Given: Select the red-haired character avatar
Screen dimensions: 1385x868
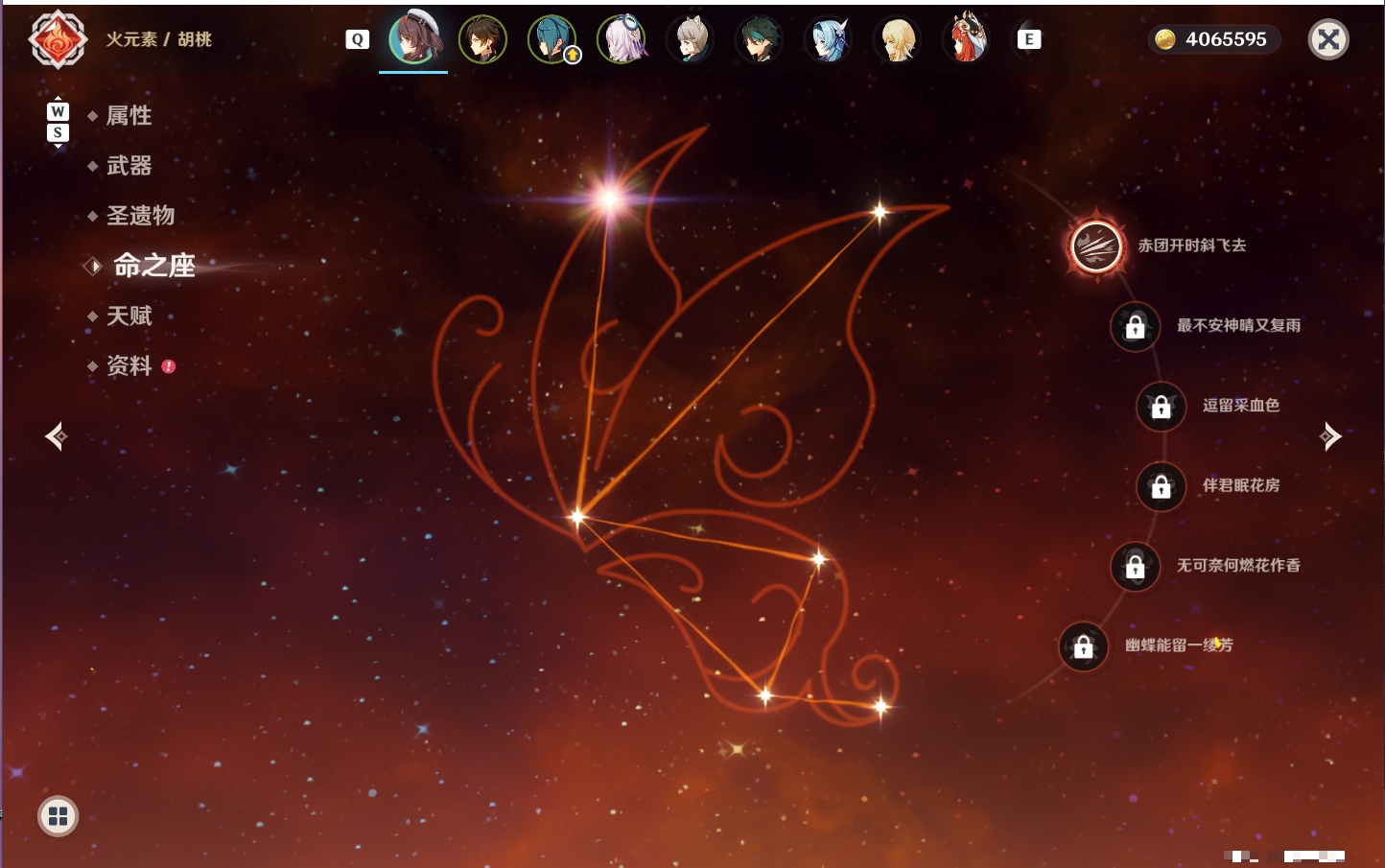Looking at the screenshot, I should pos(967,38).
